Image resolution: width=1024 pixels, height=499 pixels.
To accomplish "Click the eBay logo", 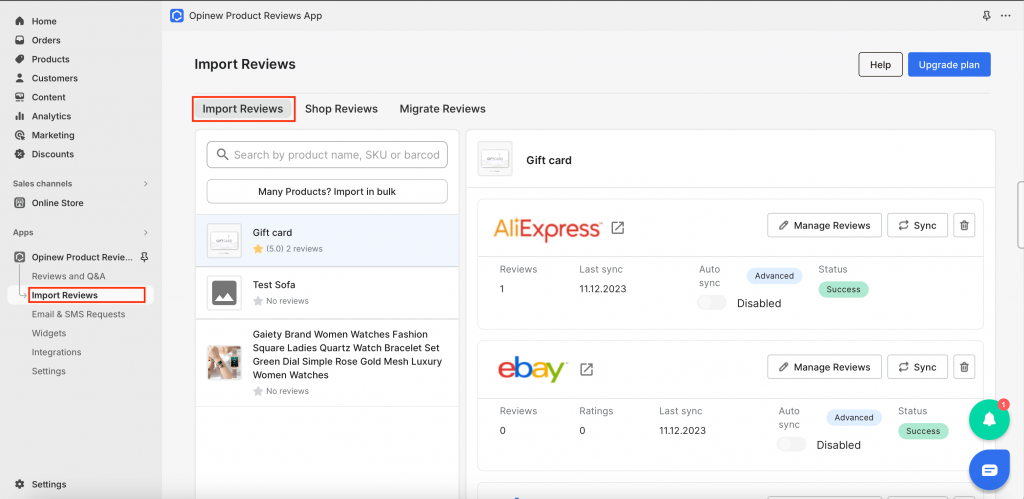I will (x=532, y=370).
